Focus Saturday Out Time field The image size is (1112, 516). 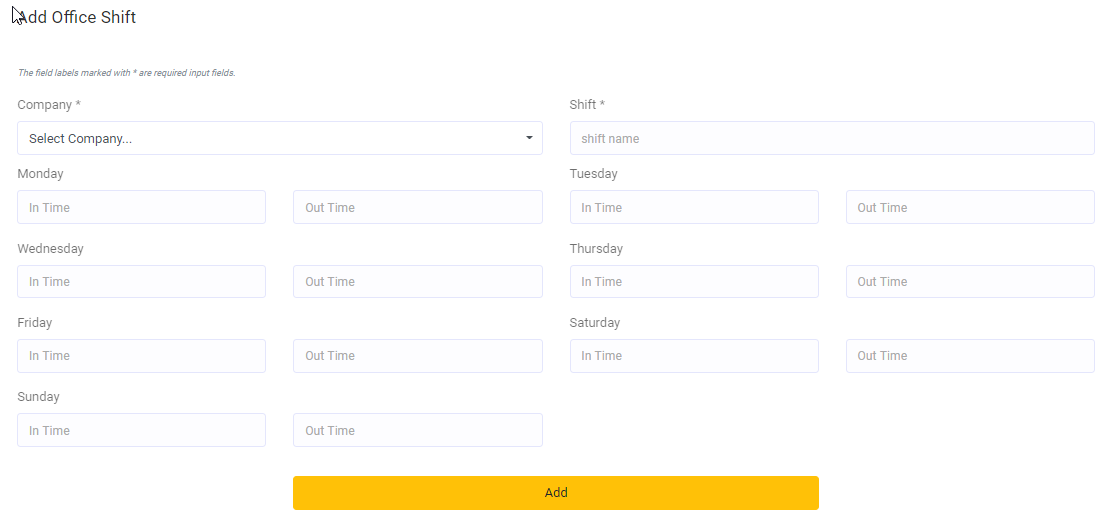click(969, 355)
